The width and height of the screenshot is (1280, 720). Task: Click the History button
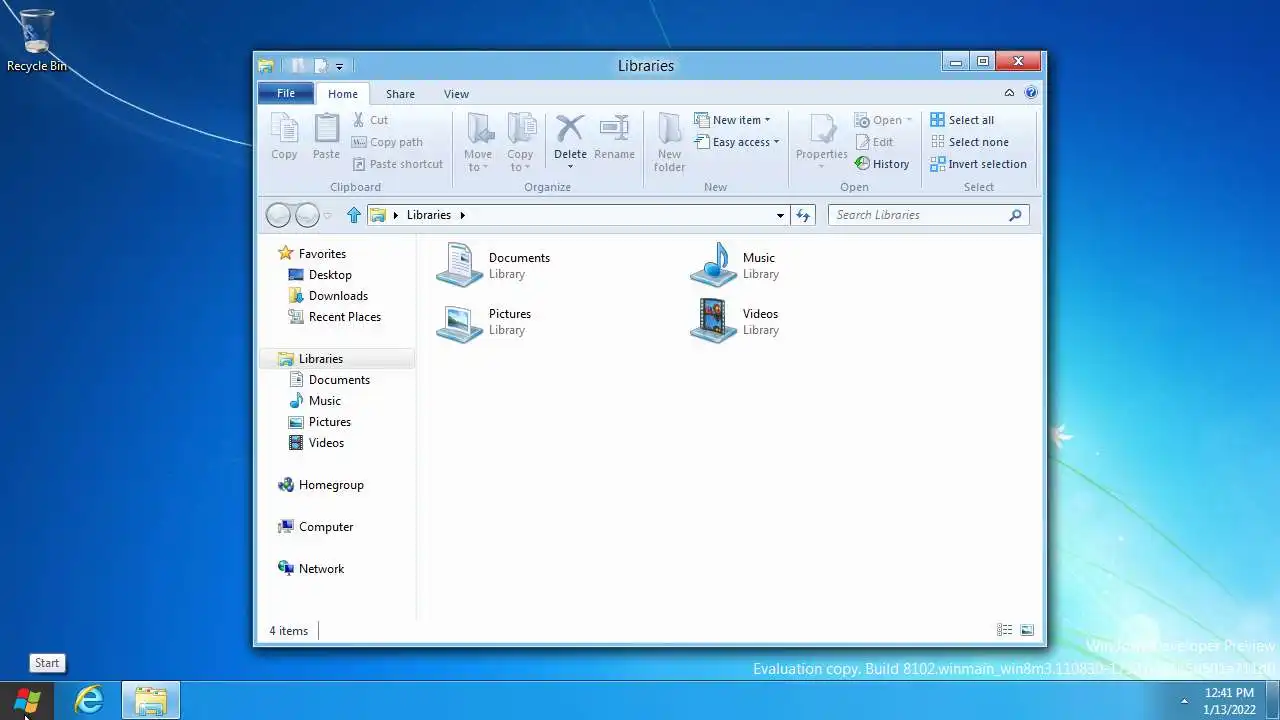coord(882,164)
